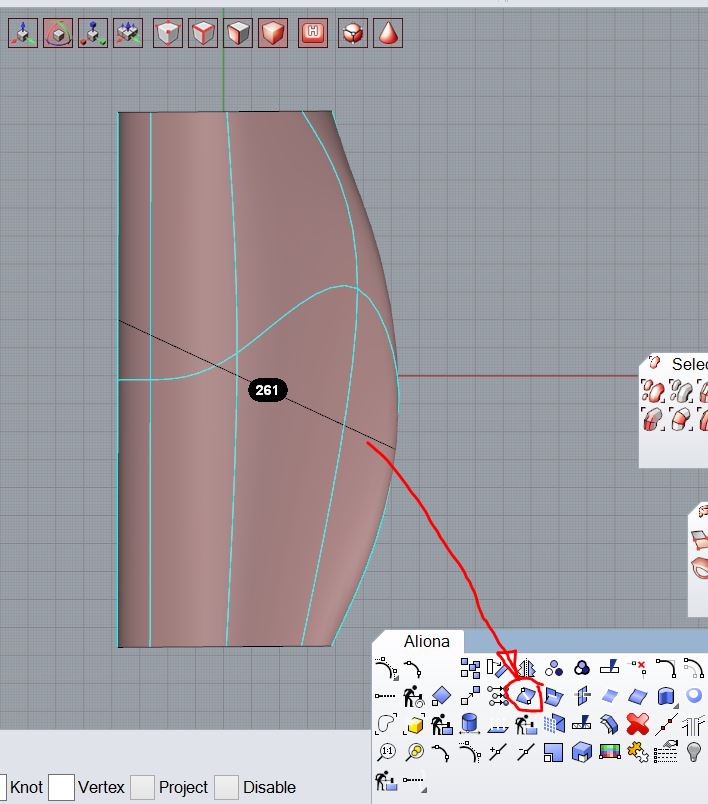Image resolution: width=708 pixels, height=804 pixels.
Task: Click the offset parallel lines icon
Action: tap(694, 724)
